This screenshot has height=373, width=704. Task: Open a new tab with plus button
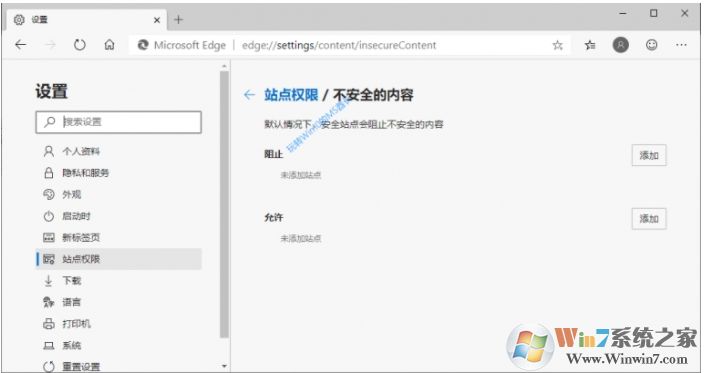(179, 20)
